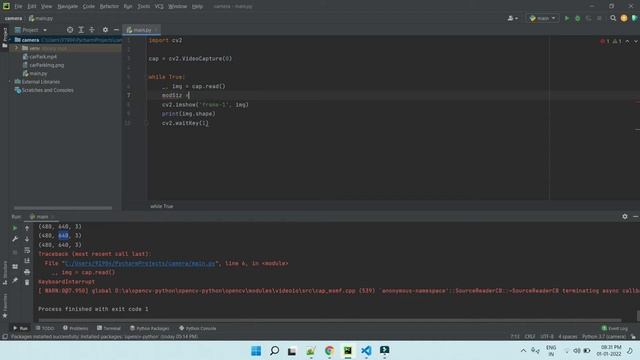640x360 pixels.
Task: Rerun 'main' from Run panel green arrow
Action: pos(15,228)
